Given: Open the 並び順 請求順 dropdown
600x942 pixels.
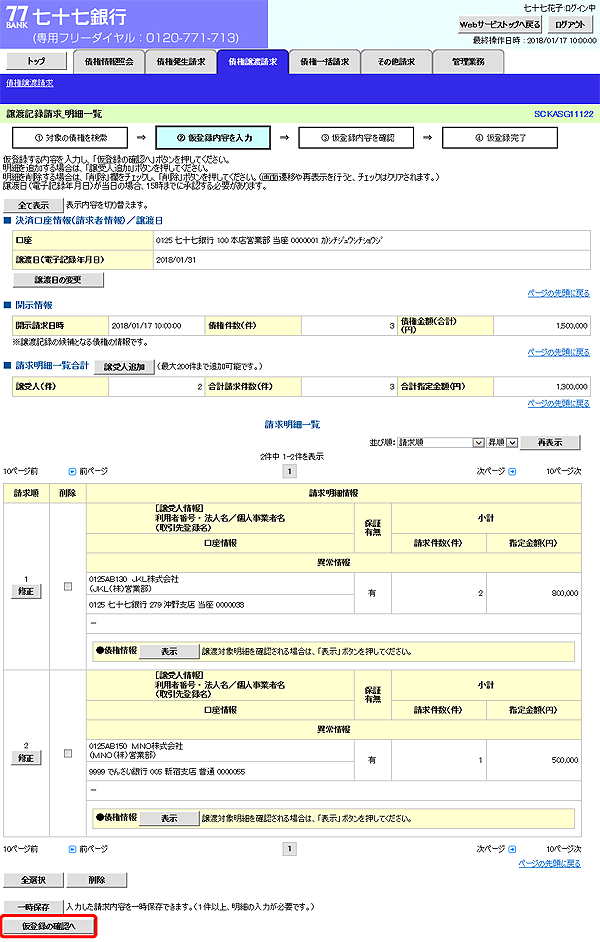Looking at the screenshot, I should coord(441,442).
